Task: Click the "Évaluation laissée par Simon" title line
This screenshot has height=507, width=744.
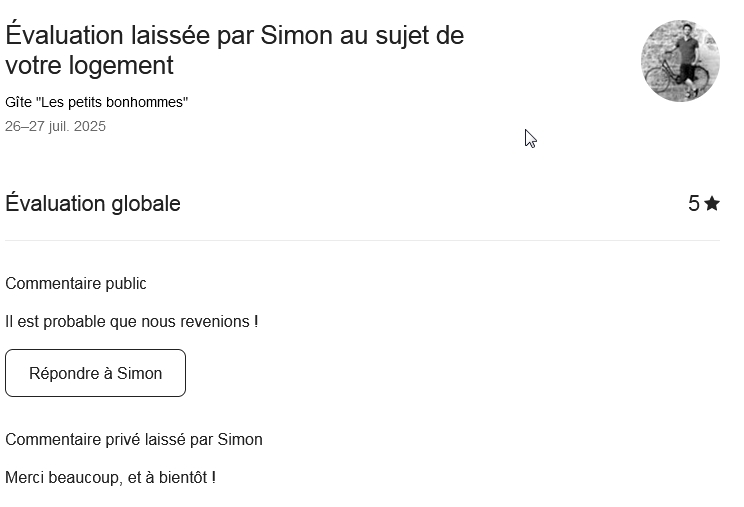Action: (x=234, y=36)
